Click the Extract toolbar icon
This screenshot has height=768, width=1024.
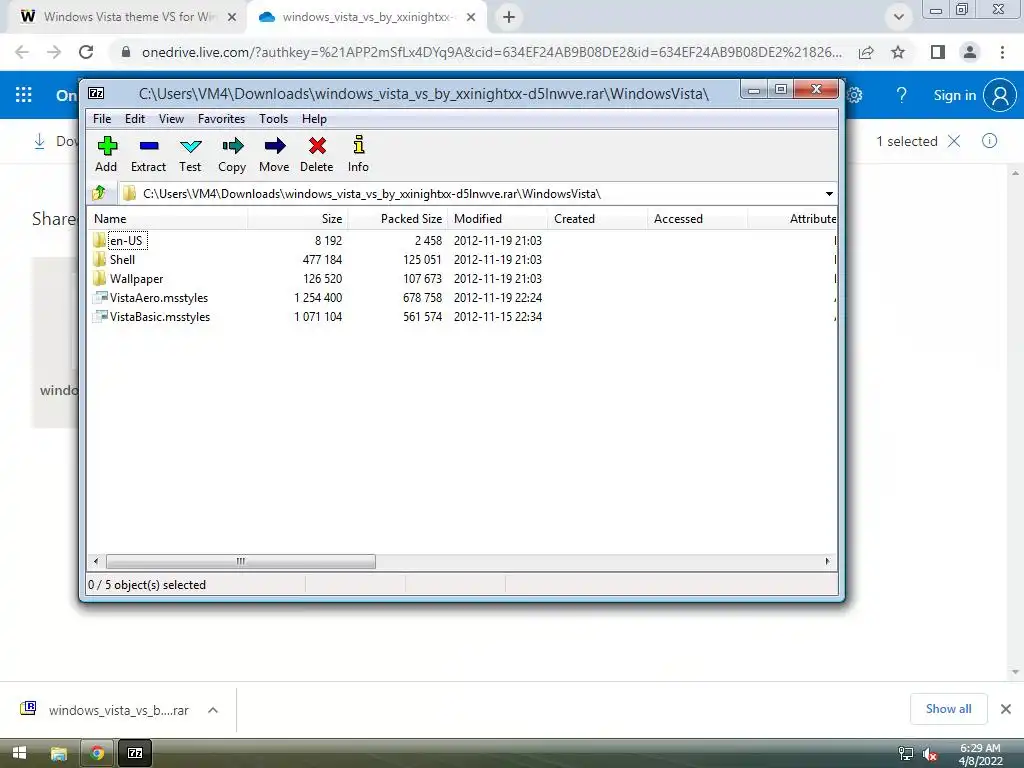coord(149,154)
